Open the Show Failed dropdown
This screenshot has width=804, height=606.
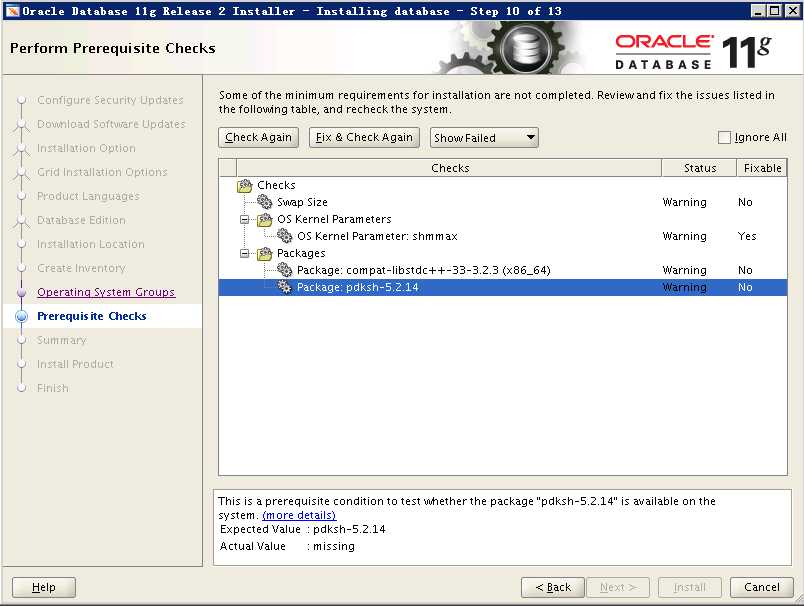click(x=484, y=137)
